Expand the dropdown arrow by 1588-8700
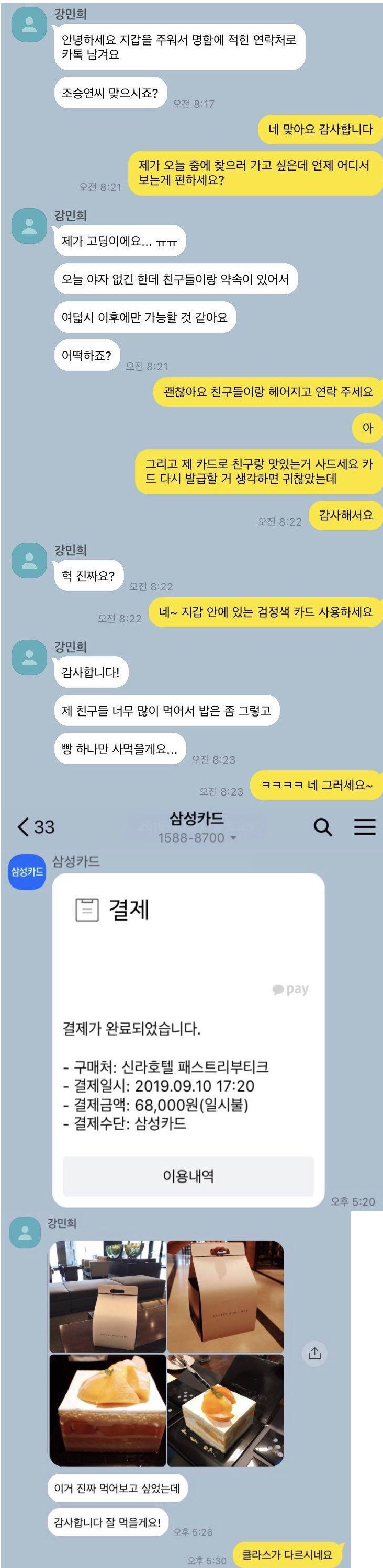 tap(233, 838)
